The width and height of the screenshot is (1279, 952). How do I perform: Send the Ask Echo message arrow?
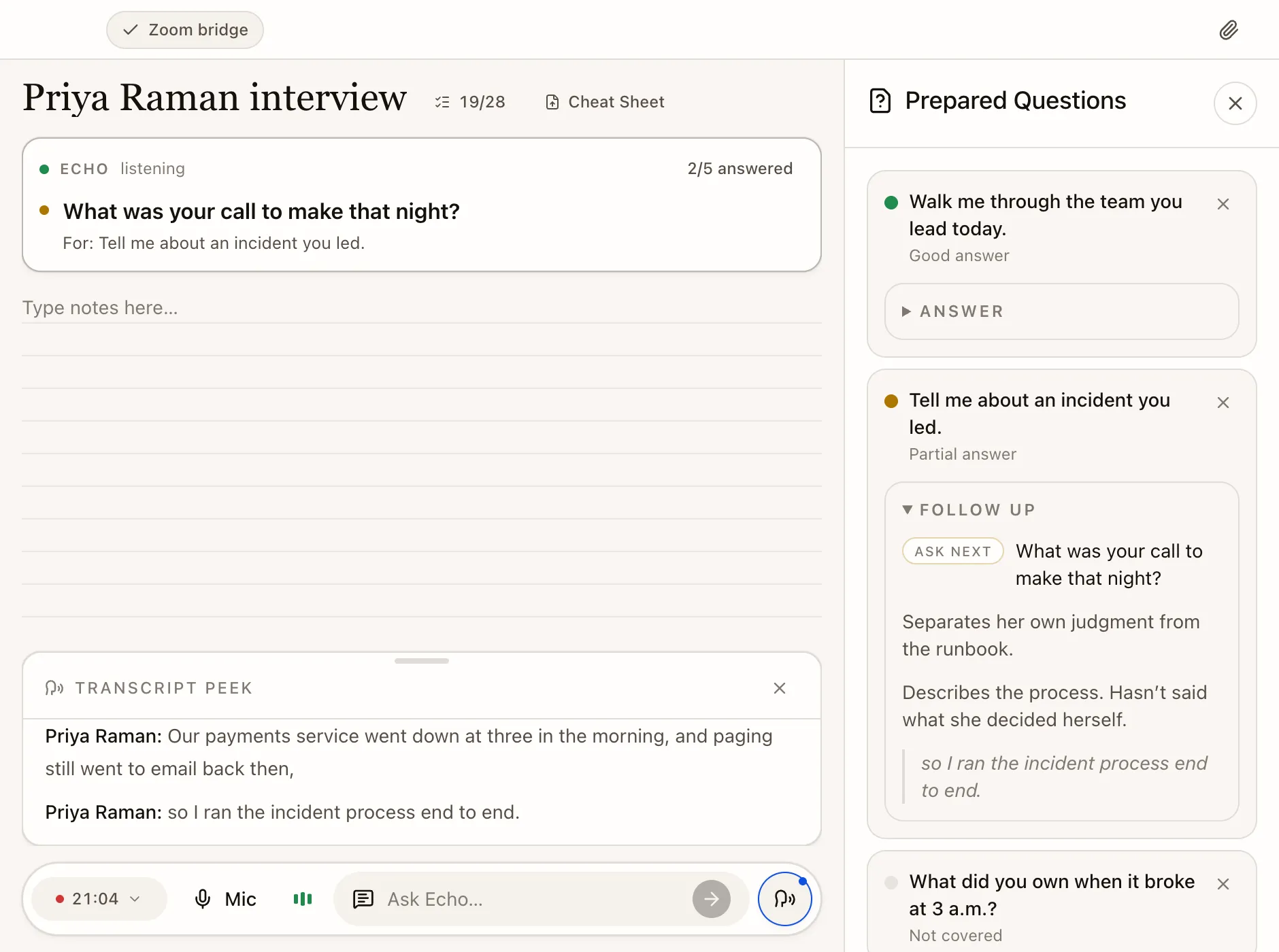tap(712, 899)
